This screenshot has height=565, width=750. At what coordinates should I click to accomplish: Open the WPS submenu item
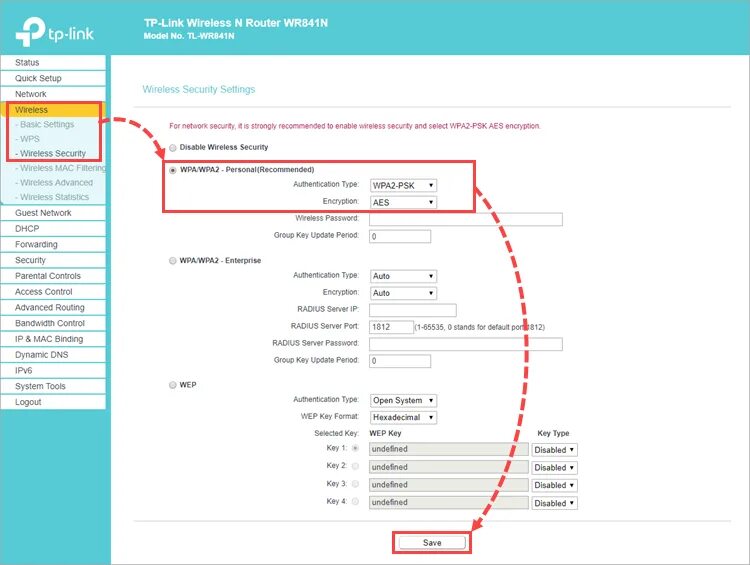click(30, 139)
